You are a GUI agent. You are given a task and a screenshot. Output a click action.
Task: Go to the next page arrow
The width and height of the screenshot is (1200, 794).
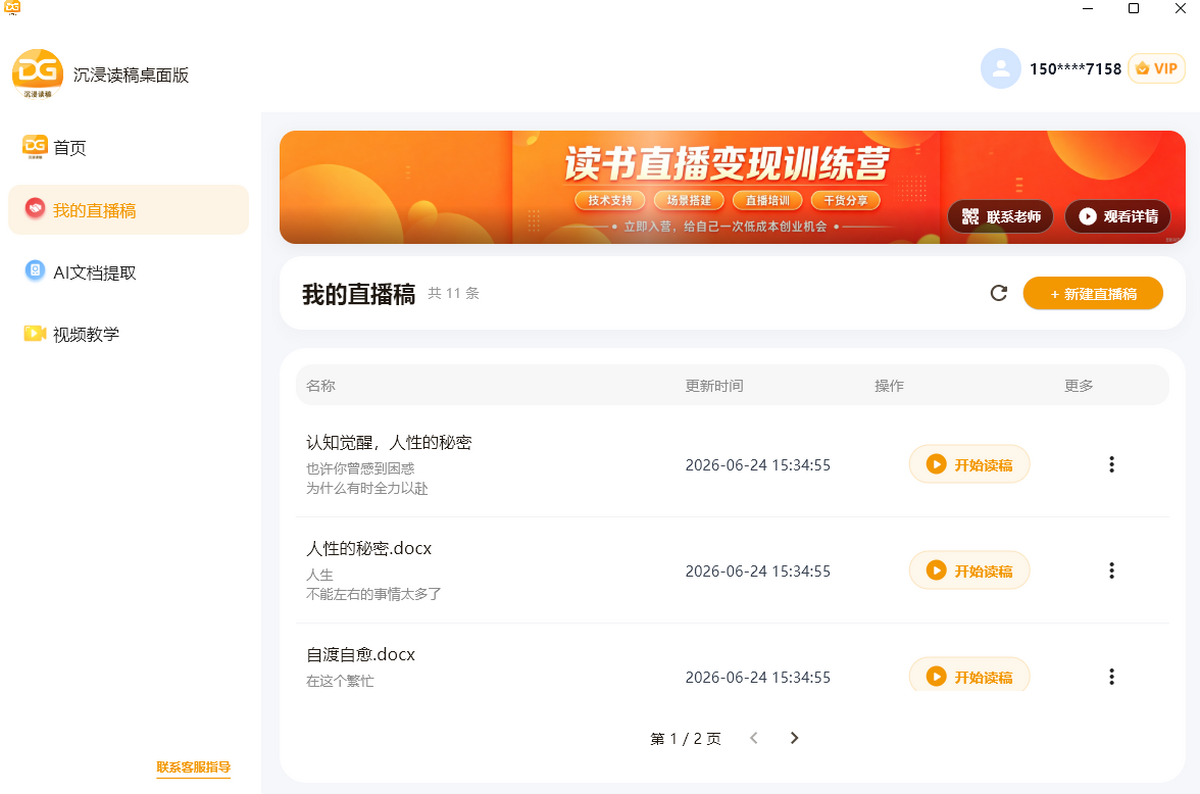[794, 738]
